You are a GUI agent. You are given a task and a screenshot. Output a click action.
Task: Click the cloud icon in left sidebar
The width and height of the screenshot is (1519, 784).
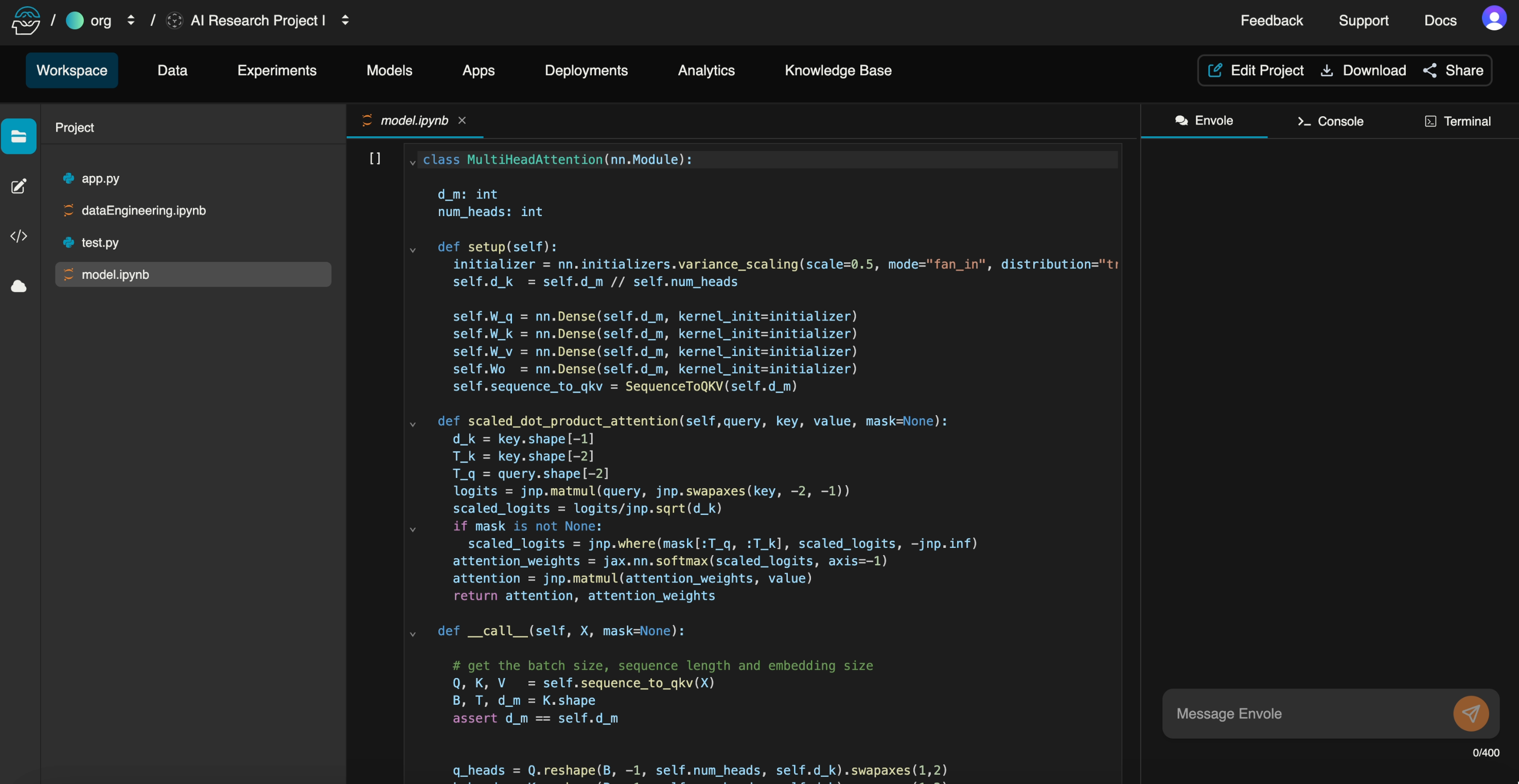19,287
